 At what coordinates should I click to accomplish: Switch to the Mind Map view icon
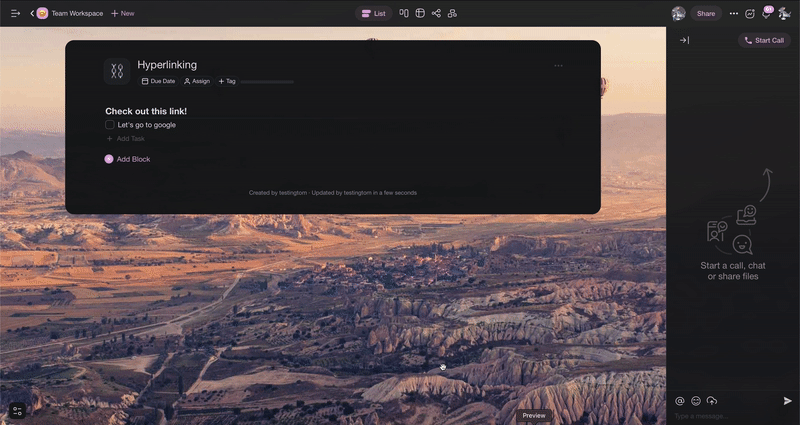click(x=436, y=13)
